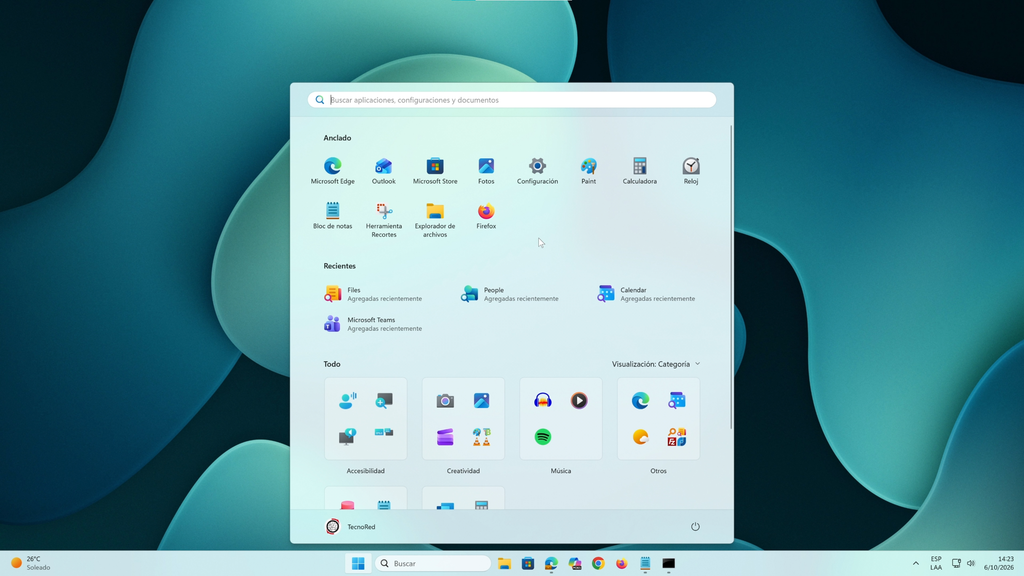Open the media player icon in Música
The height and width of the screenshot is (576, 1024).
click(579, 400)
